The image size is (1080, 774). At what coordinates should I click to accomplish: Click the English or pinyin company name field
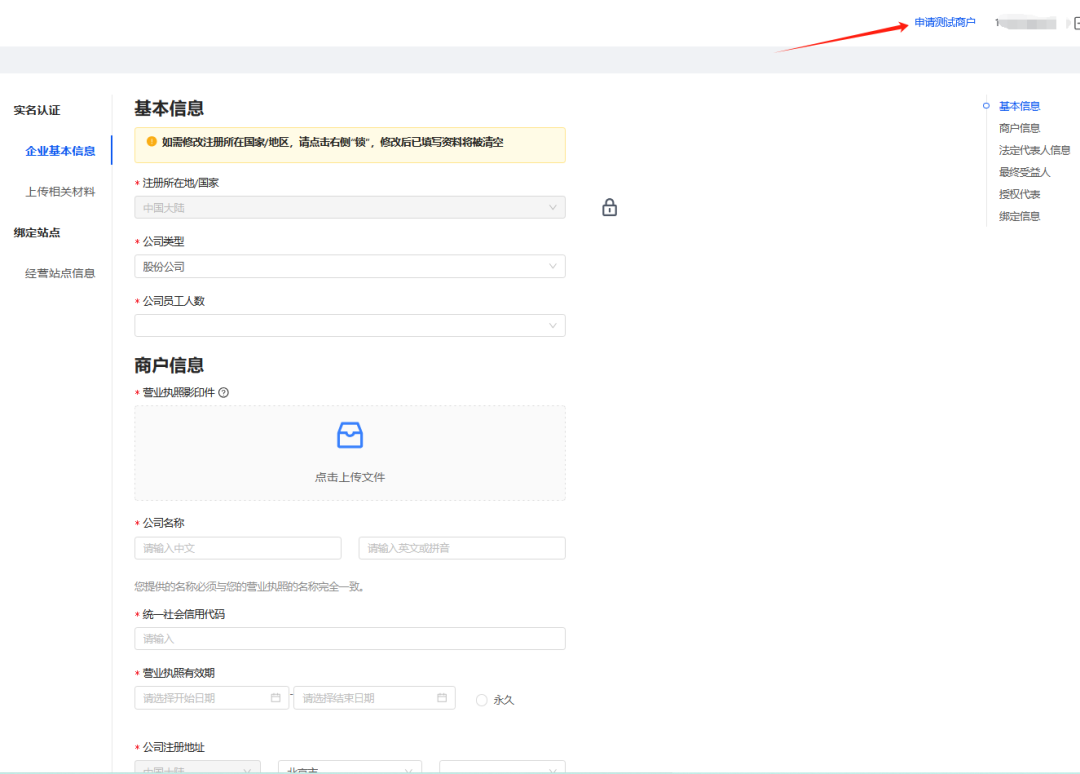(x=462, y=548)
